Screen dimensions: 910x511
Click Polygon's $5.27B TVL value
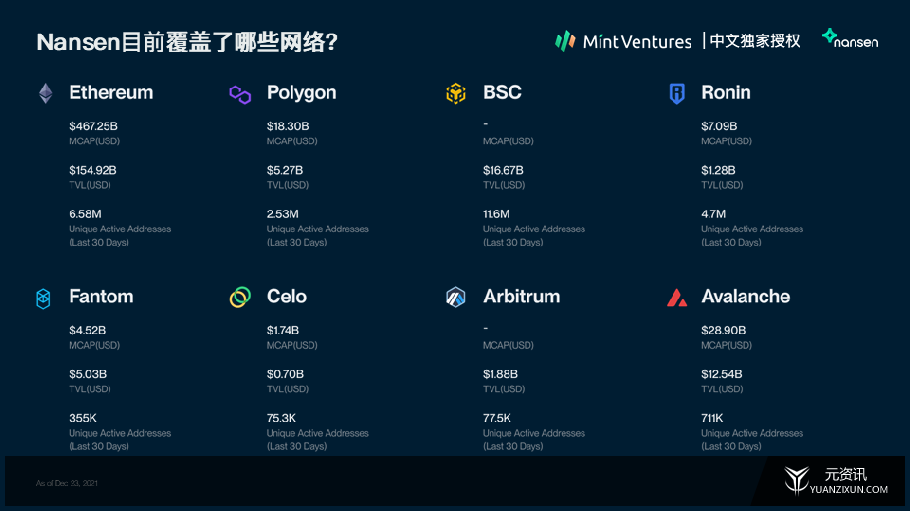click(285, 170)
